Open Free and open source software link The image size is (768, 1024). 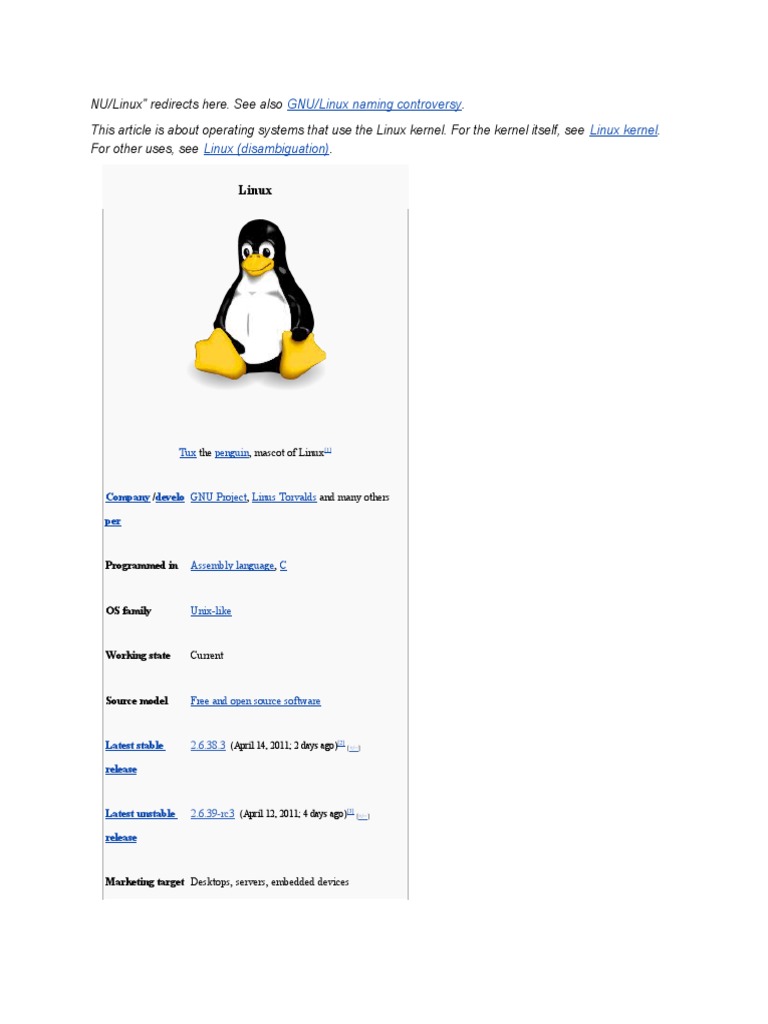(255, 701)
